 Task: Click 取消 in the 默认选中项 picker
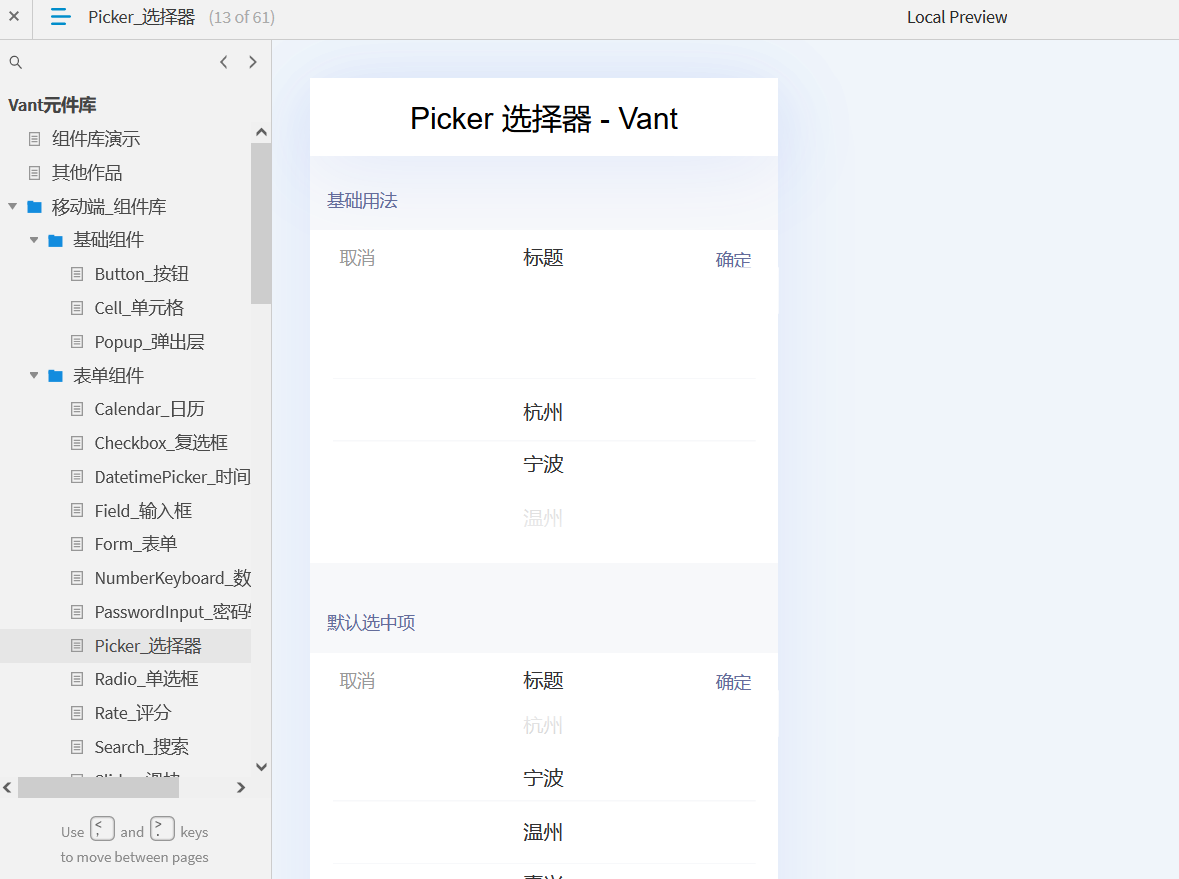tap(357, 681)
